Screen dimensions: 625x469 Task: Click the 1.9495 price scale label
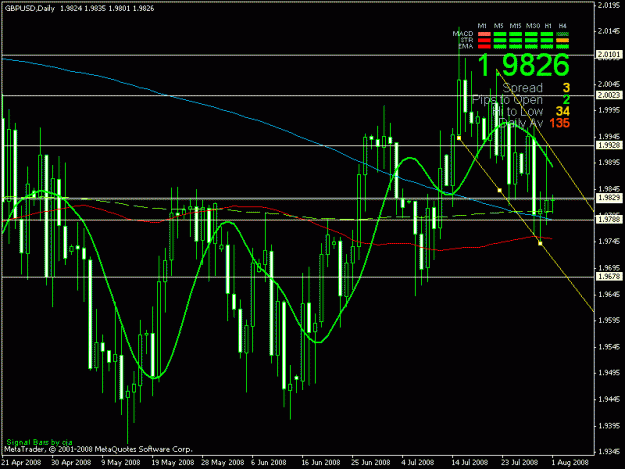pyautogui.click(x=609, y=373)
